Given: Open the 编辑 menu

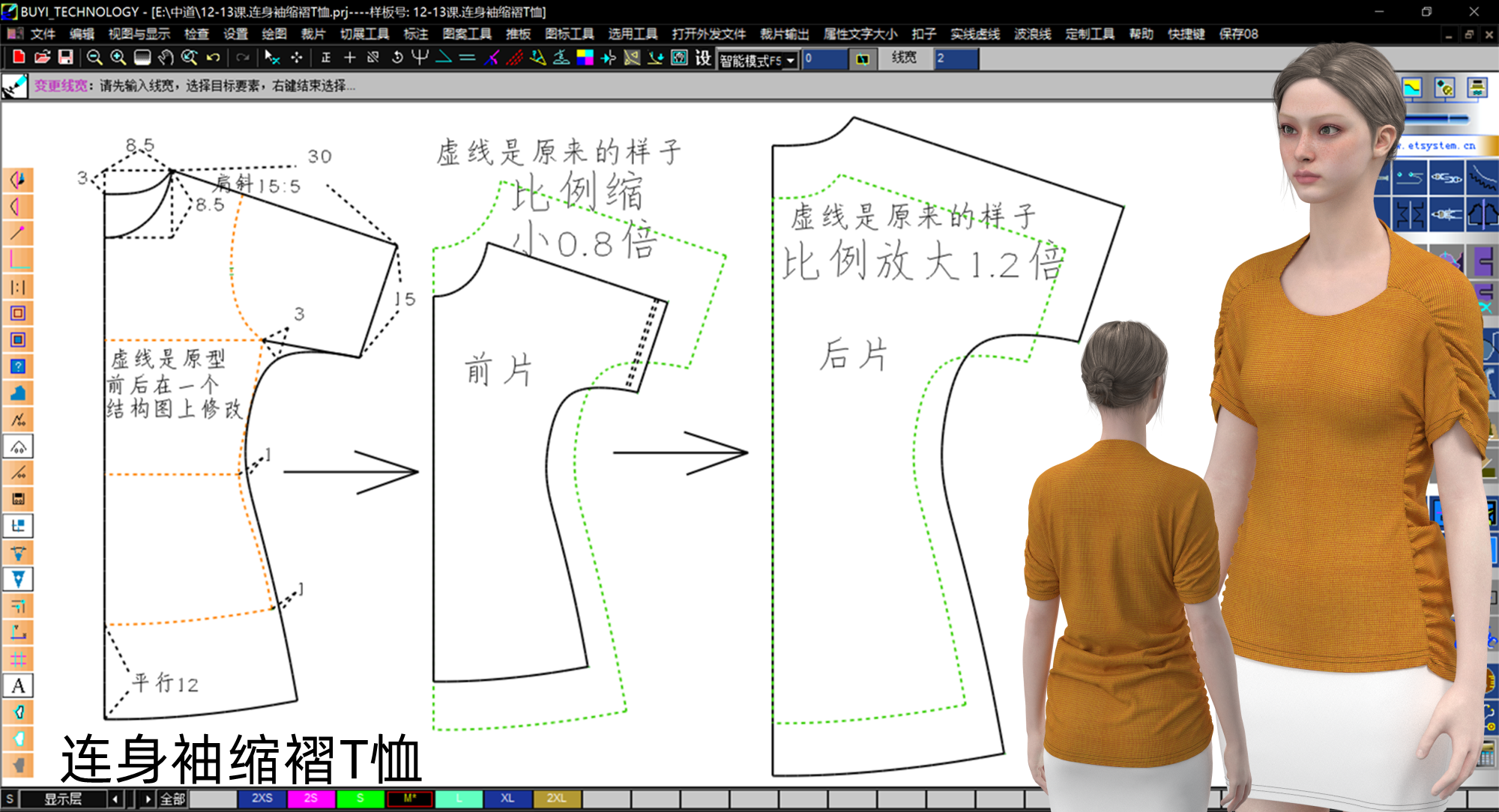Looking at the screenshot, I should [82, 34].
